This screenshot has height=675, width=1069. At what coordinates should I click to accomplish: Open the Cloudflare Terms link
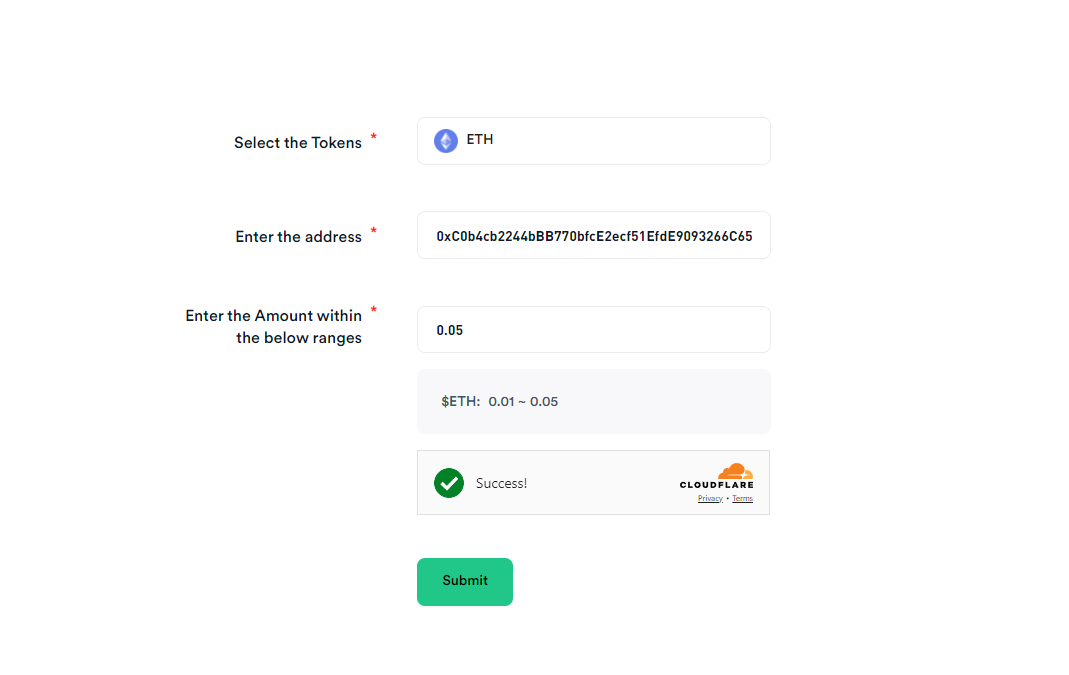click(x=742, y=498)
